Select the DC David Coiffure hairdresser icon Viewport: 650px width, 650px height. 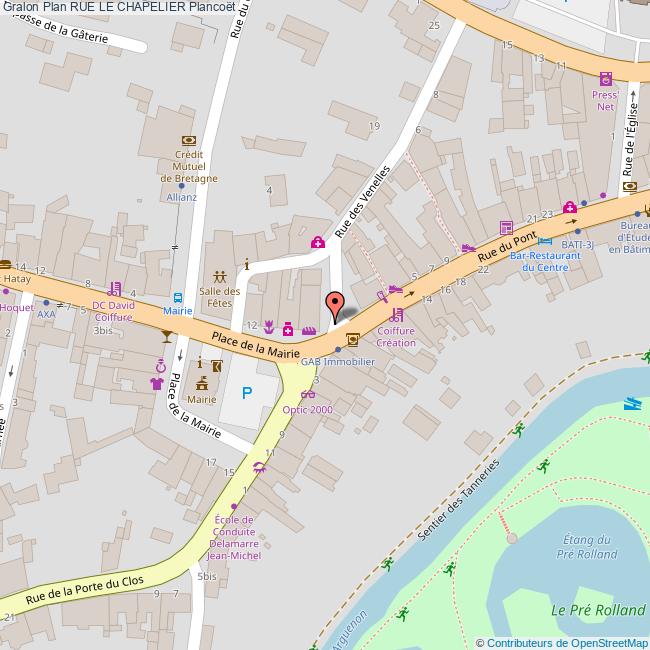115,289
